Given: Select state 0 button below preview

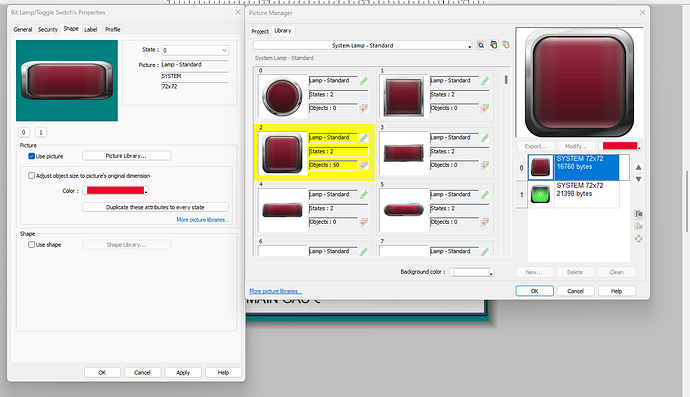Looking at the screenshot, I should point(24,132).
